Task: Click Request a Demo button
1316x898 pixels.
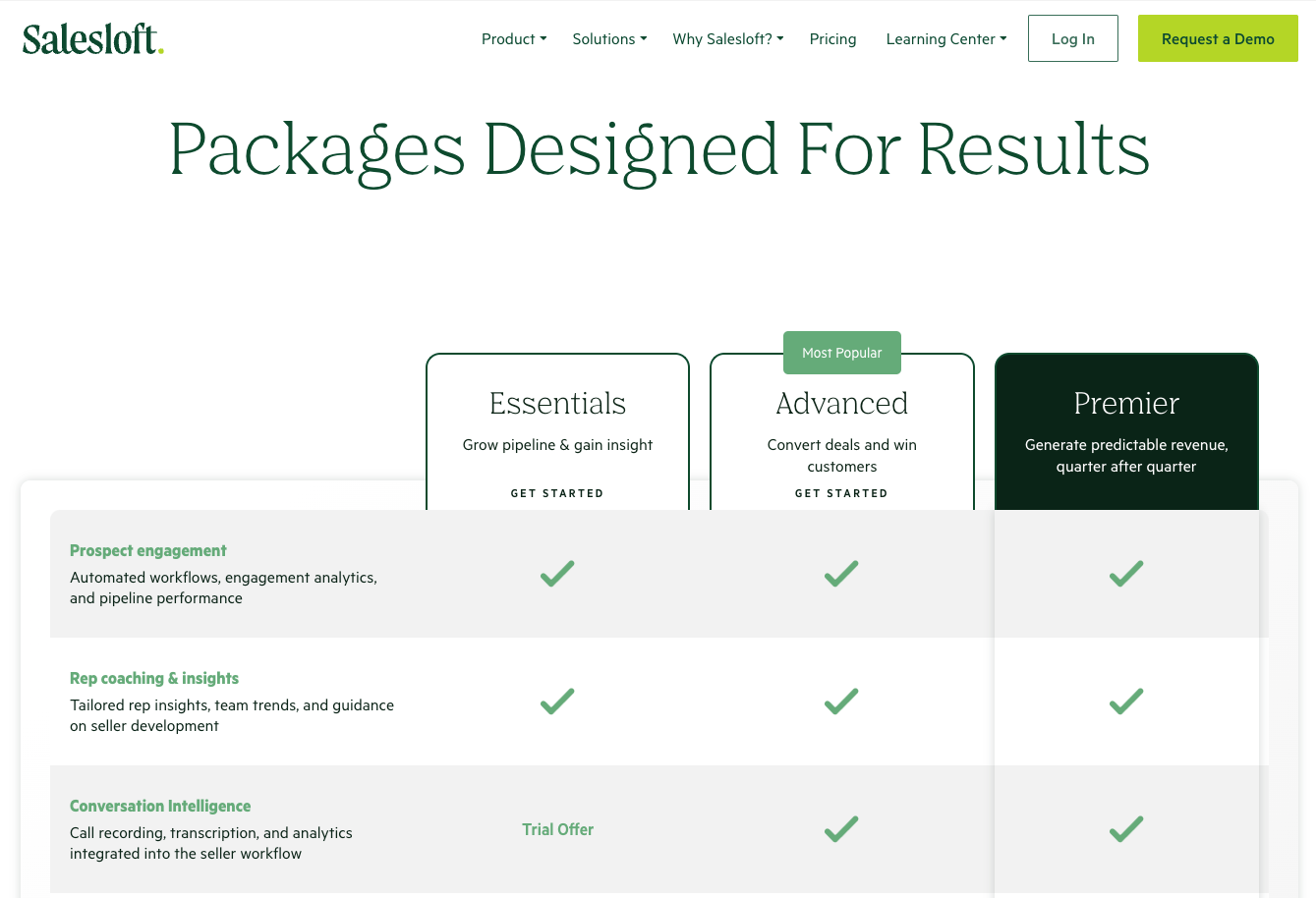Action: pyautogui.click(x=1218, y=38)
